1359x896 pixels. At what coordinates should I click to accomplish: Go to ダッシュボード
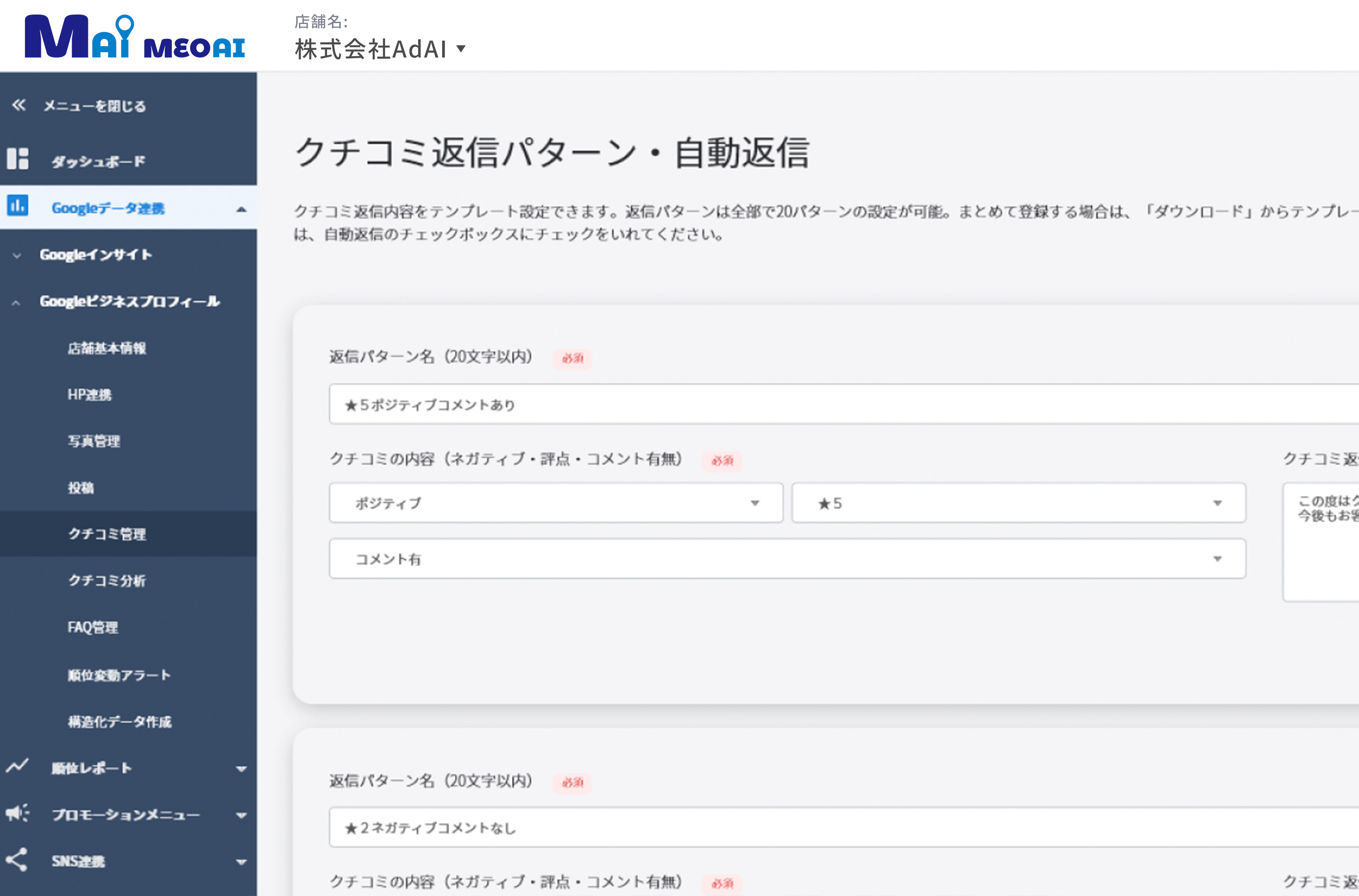point(98,162)
